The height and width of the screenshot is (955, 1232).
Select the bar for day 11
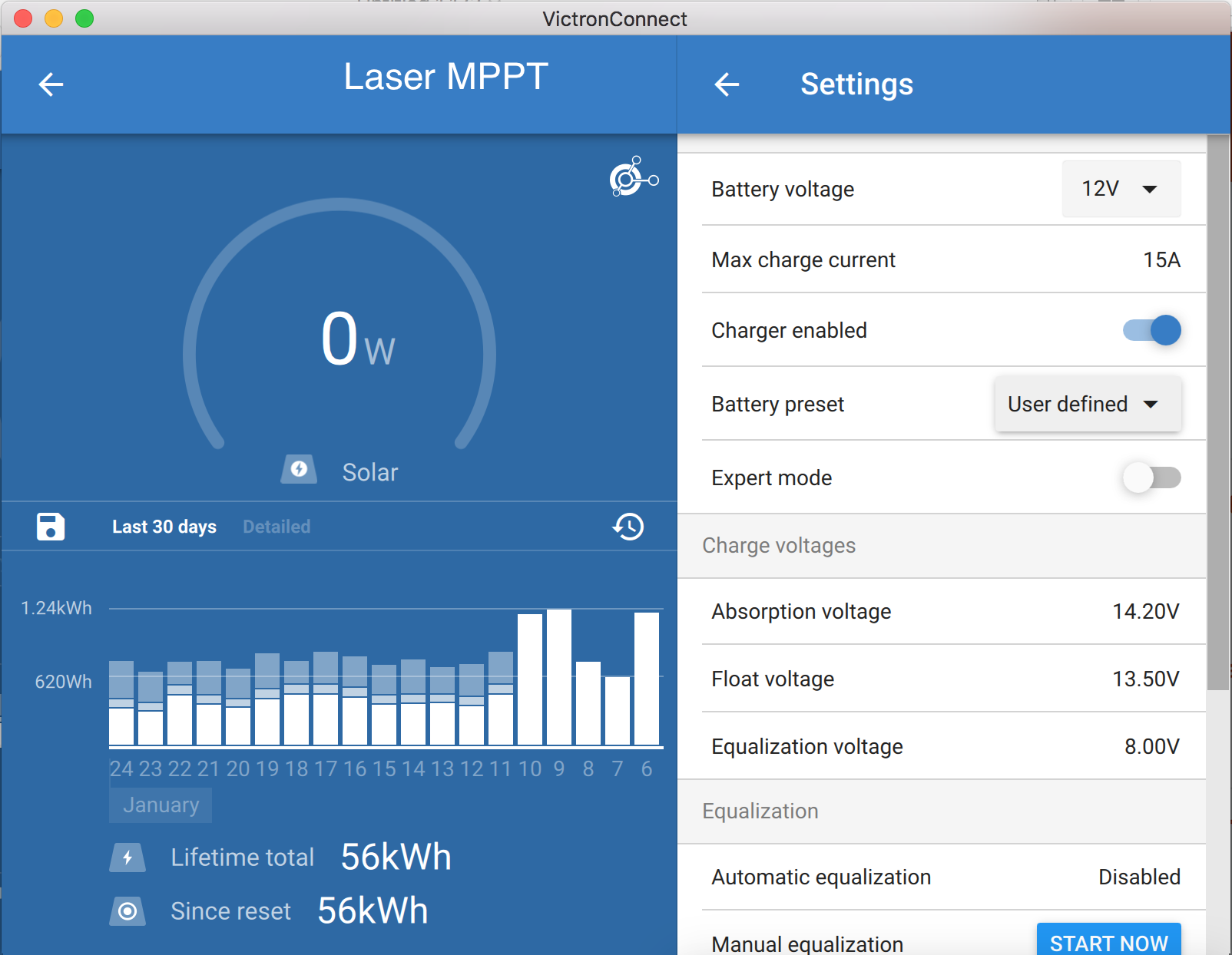click(x=501, y=699)
